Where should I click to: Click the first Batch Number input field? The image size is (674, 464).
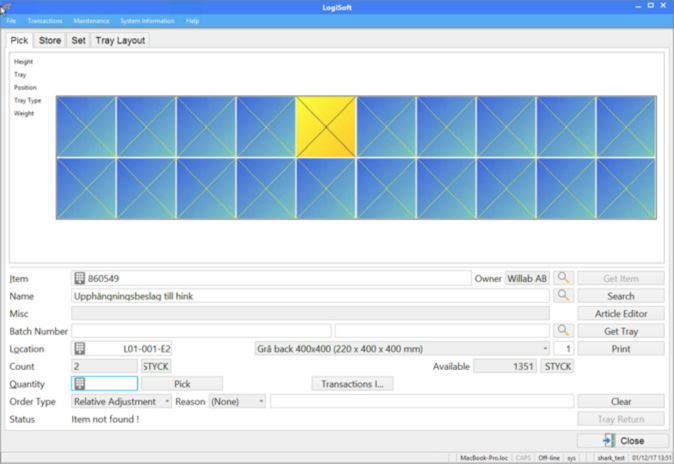[x=201, y=331]
